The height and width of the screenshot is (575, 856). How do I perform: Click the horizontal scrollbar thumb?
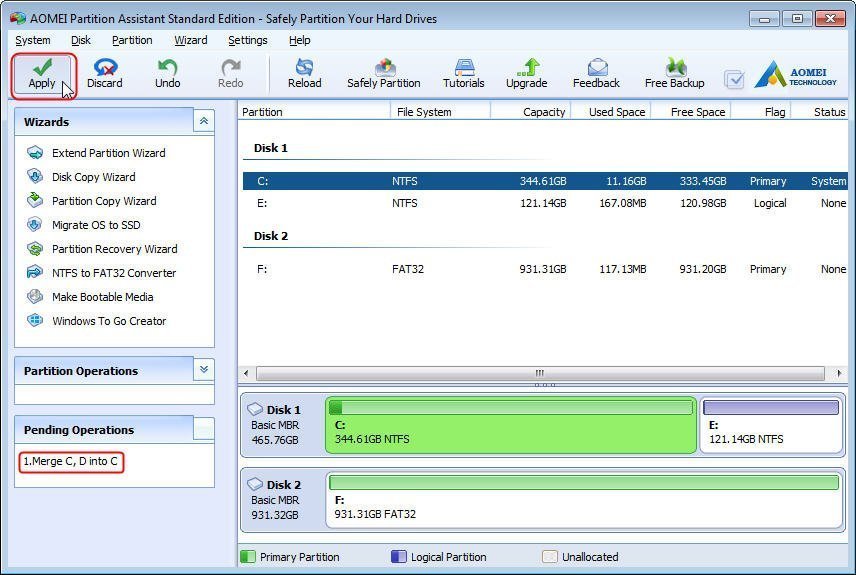540,373
